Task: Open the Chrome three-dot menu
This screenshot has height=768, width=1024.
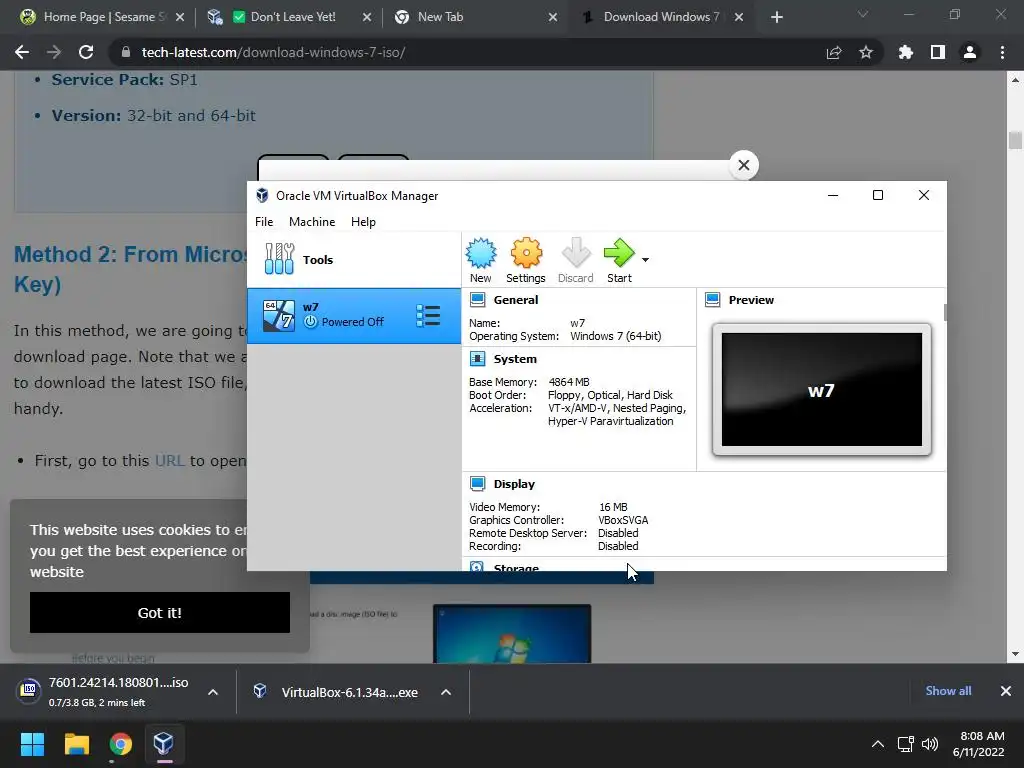Action: pos(1002,52)
